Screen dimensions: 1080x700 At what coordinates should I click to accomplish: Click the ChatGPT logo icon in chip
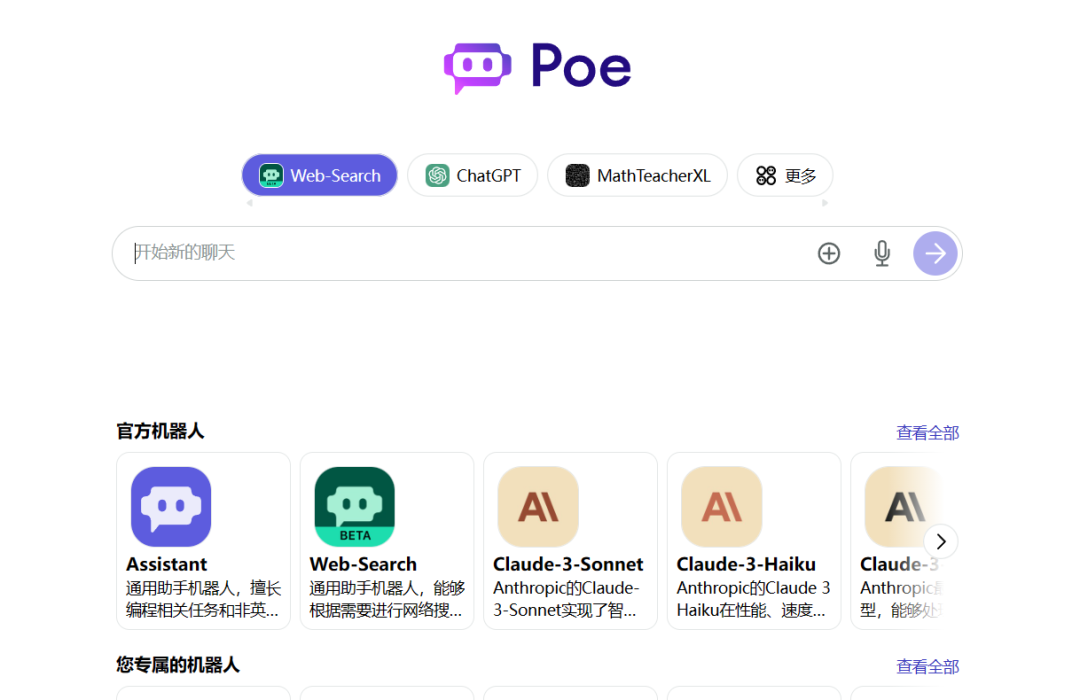[x=437, y=176]
